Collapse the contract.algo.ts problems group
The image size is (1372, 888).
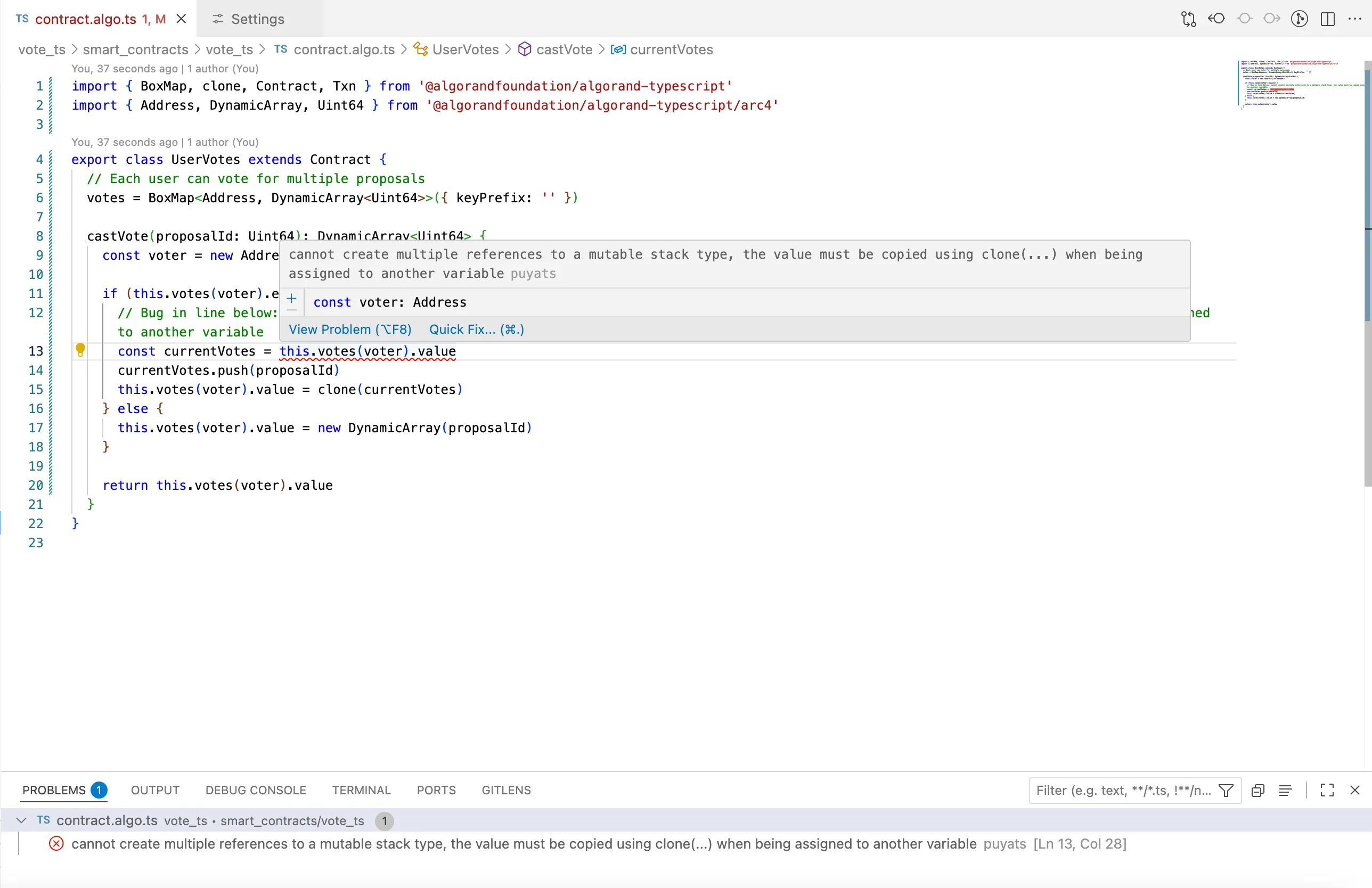click(21, 820)
